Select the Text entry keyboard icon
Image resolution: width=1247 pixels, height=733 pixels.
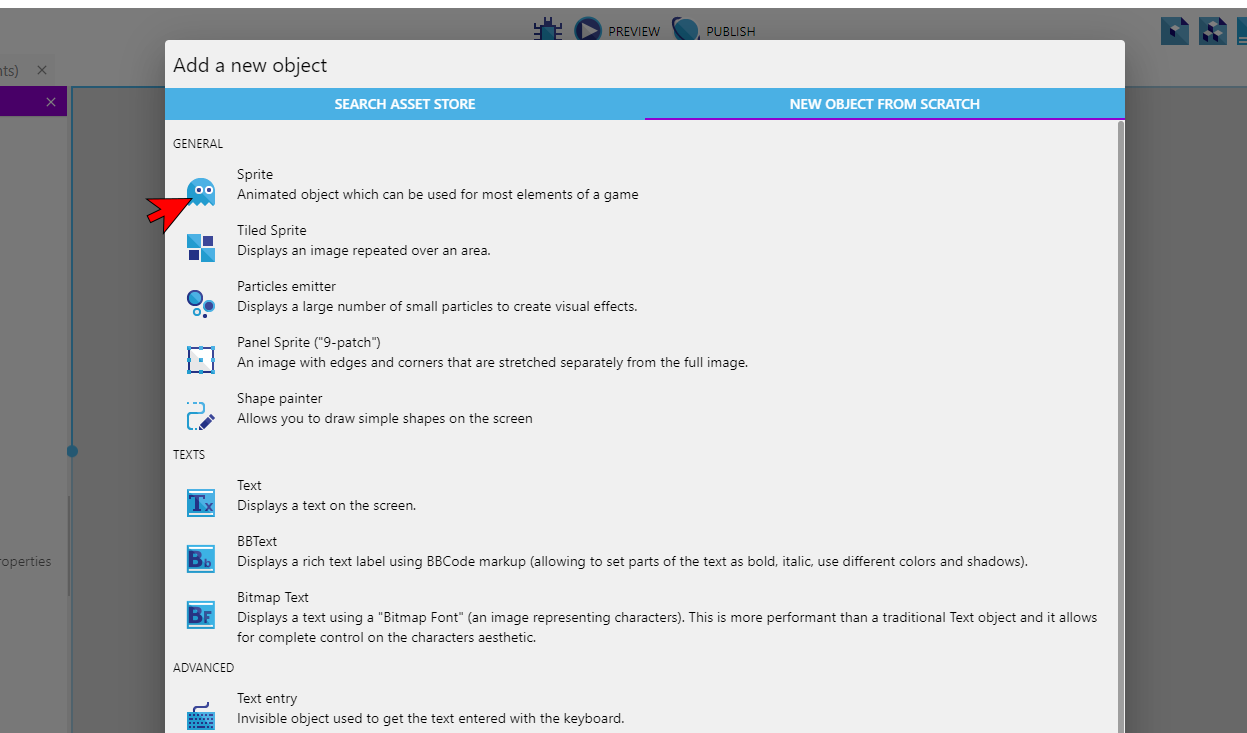coord(201,716)
